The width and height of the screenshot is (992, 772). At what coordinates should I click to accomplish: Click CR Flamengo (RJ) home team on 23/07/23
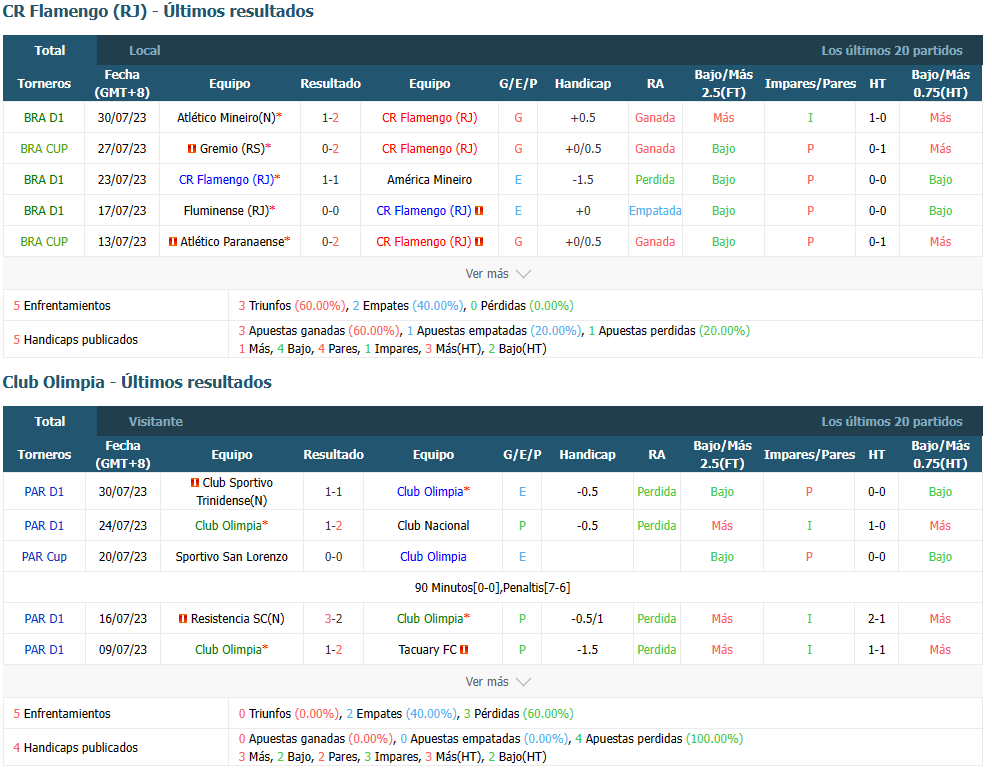point(226,180)
